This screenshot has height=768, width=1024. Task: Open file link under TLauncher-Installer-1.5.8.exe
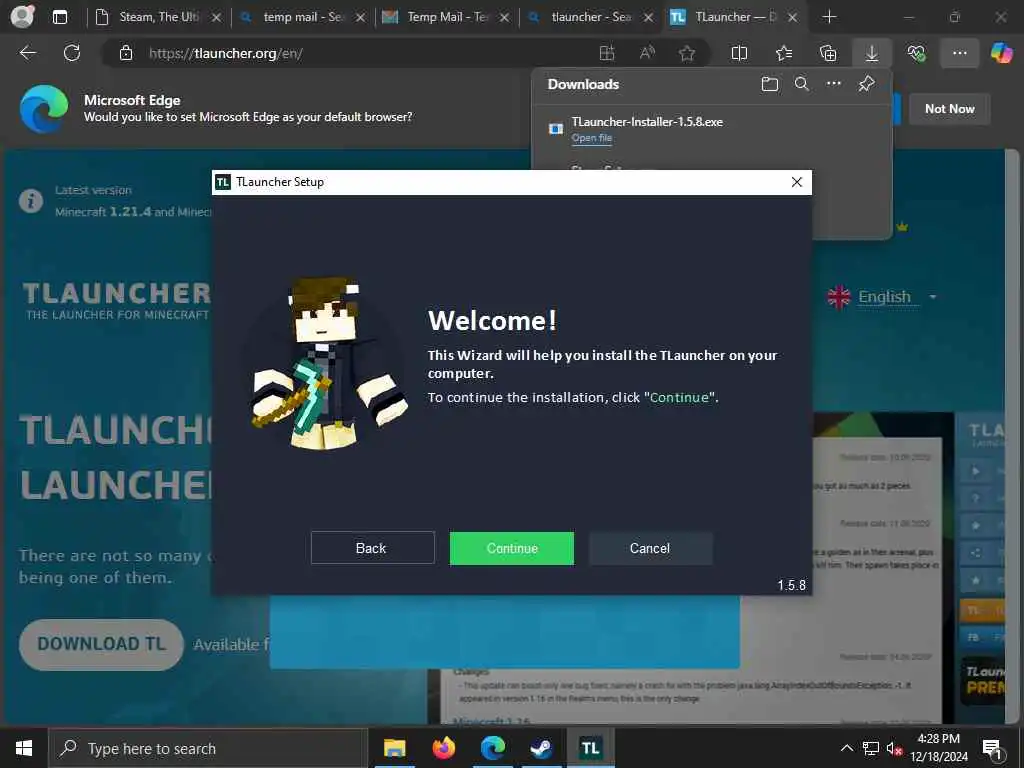592,138
